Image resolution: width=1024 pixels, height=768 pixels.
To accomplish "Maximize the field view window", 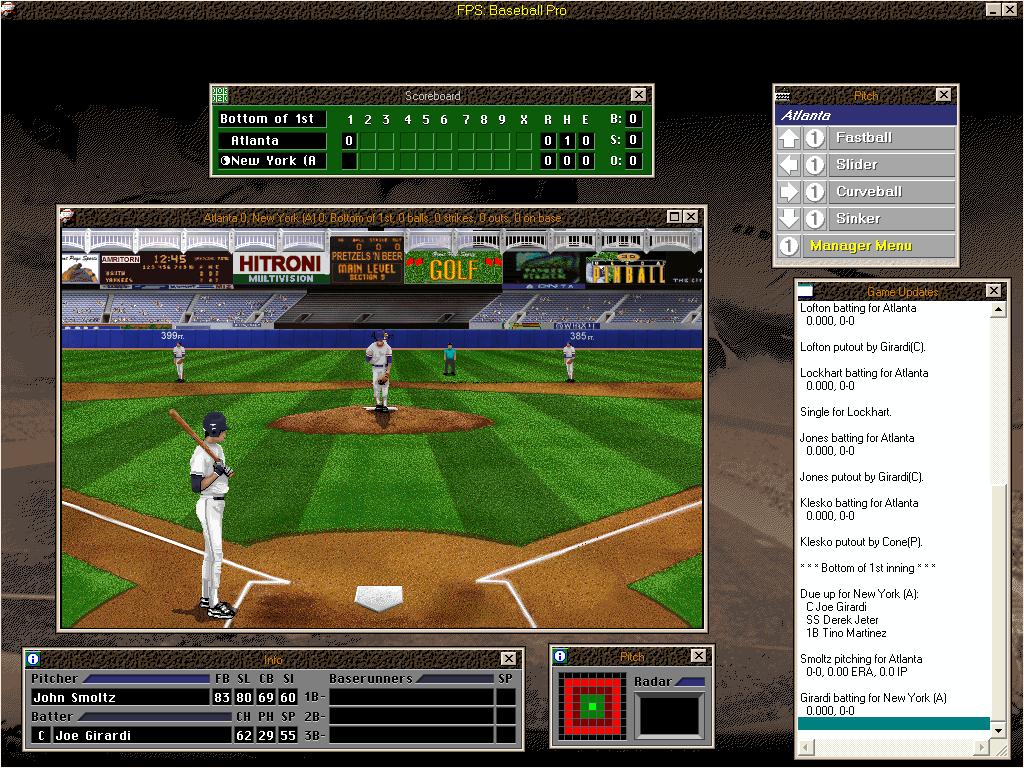I will (675, 217).
